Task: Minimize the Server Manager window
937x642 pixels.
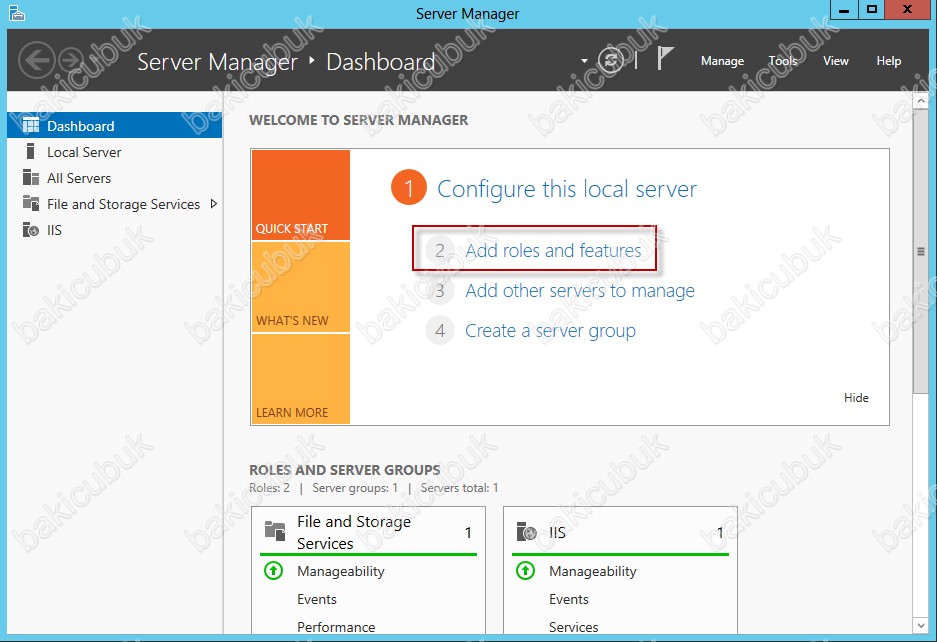Action: point(844,10)
